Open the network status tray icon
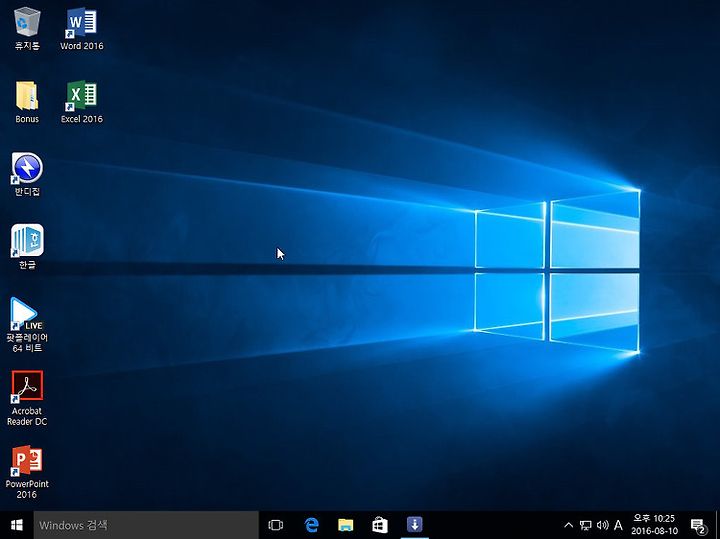This screenshot has height=539, width=720. pyautogui.click(x=585, y=525)
